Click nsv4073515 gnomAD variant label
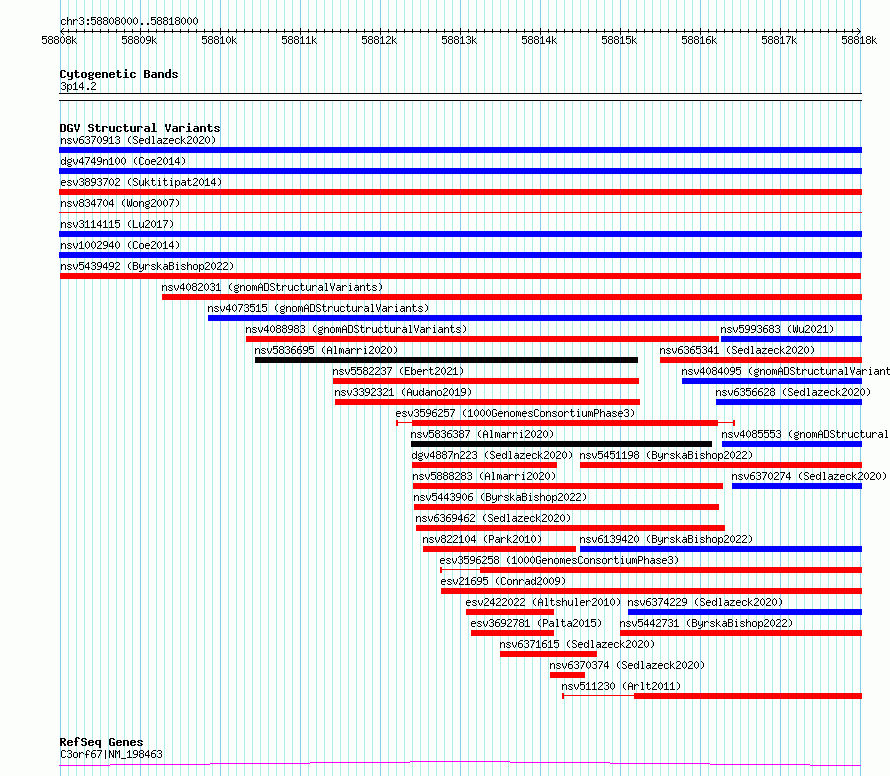 (x=318, y=308)
